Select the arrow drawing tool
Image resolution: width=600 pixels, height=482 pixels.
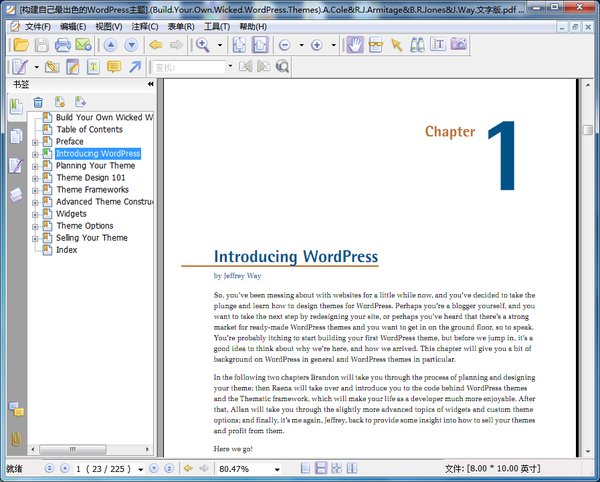tap(135, 67)
